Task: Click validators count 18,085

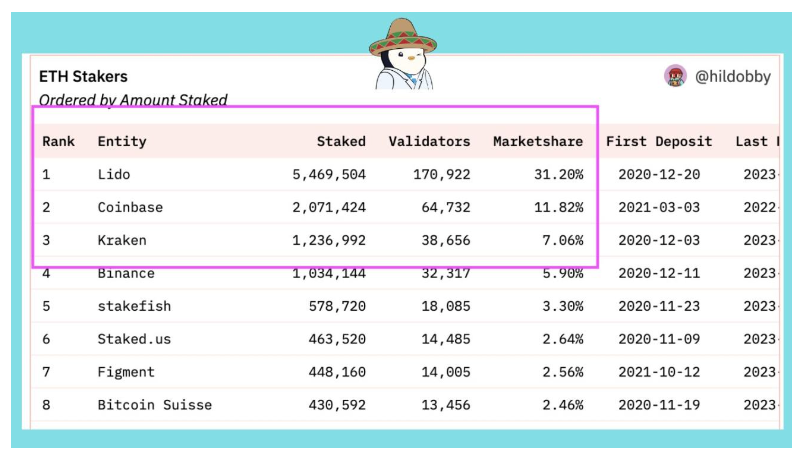Action: click(x=446, y=306)
